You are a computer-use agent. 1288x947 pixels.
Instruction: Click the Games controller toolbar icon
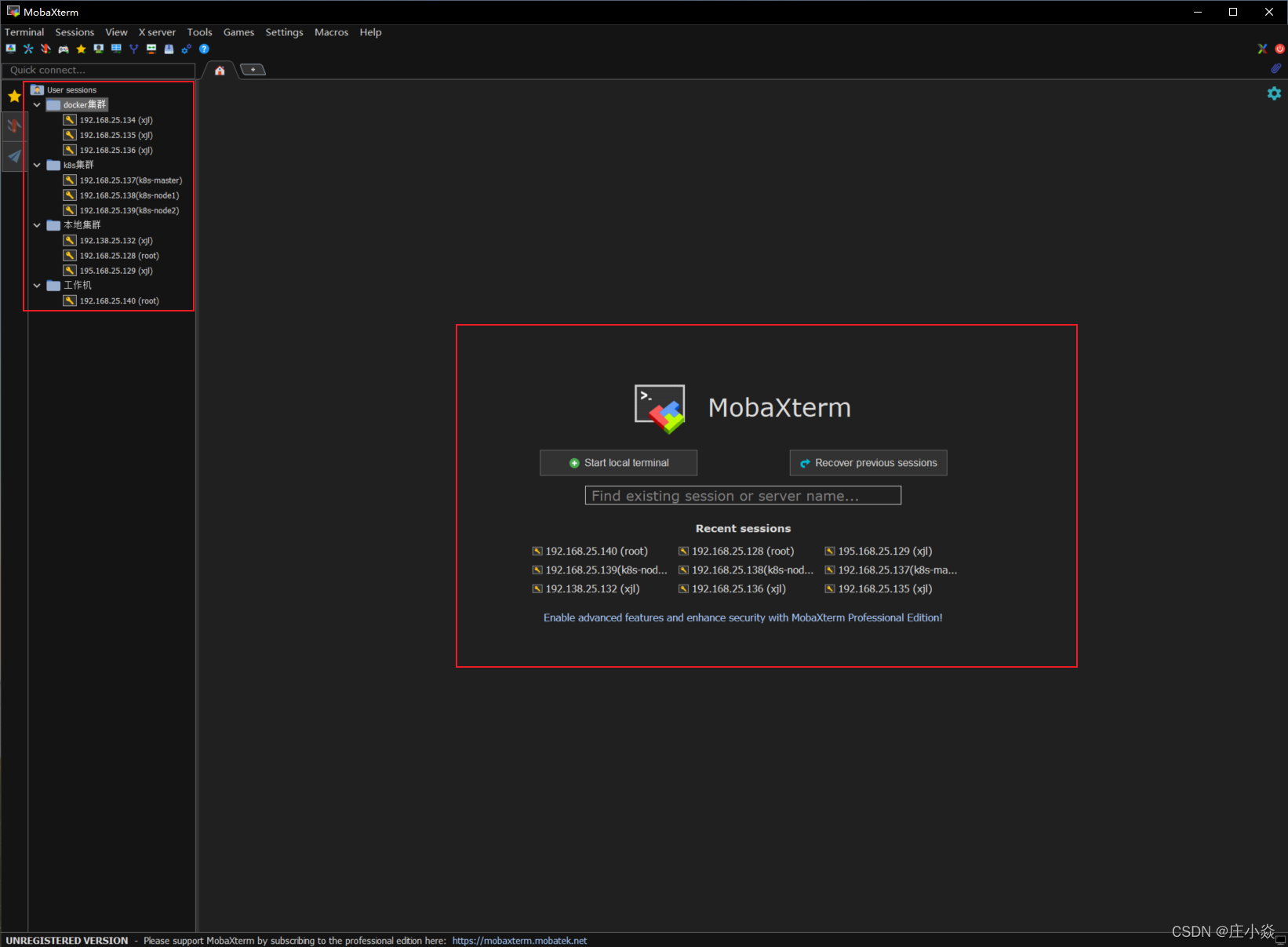point(64,49)
